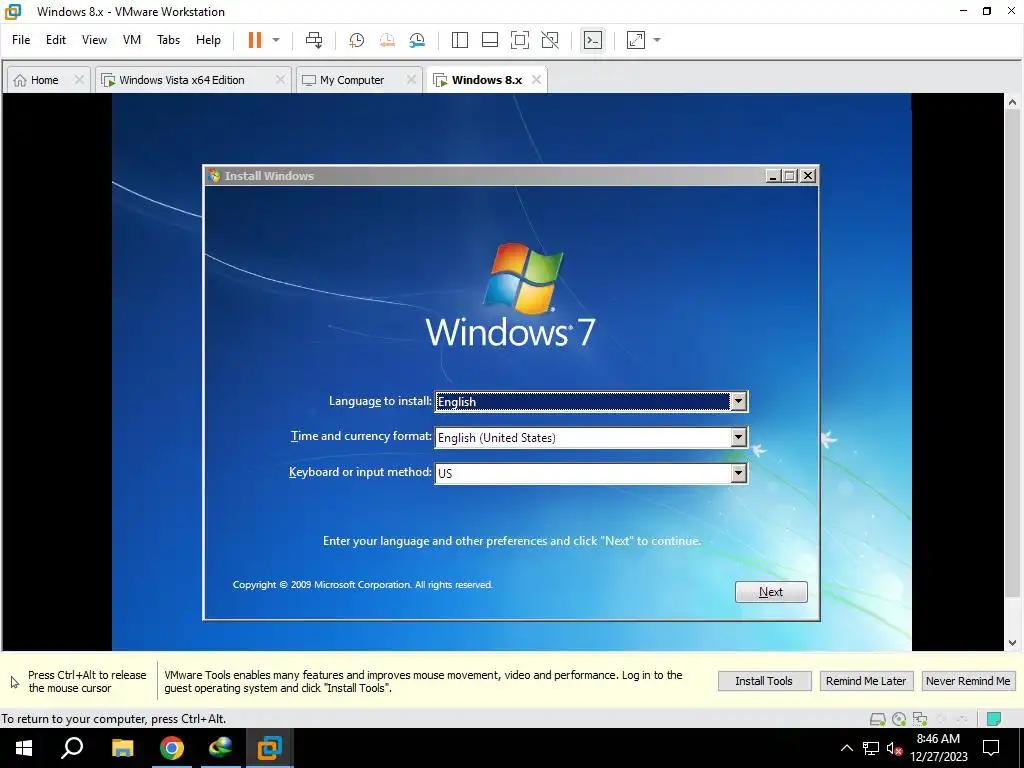Open the power options arrow beside Pause
1024x768 pixels.
coord(276,40)
